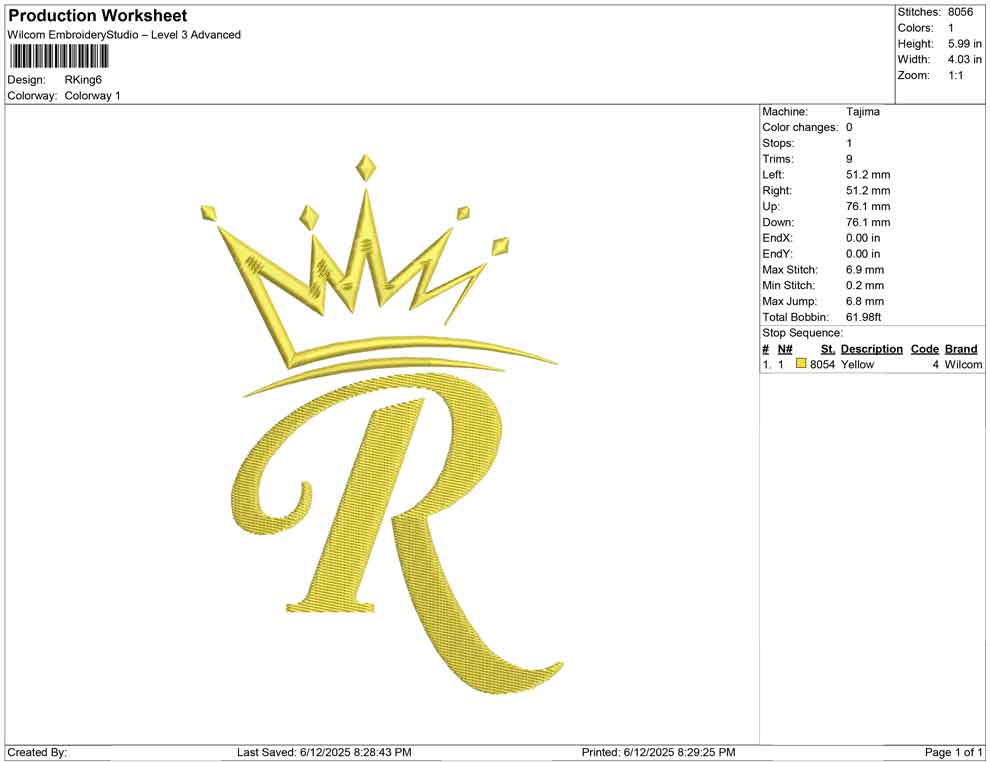Click the 'Description' column header
Viewport: 990px width, 762px height.
point(871,348)
